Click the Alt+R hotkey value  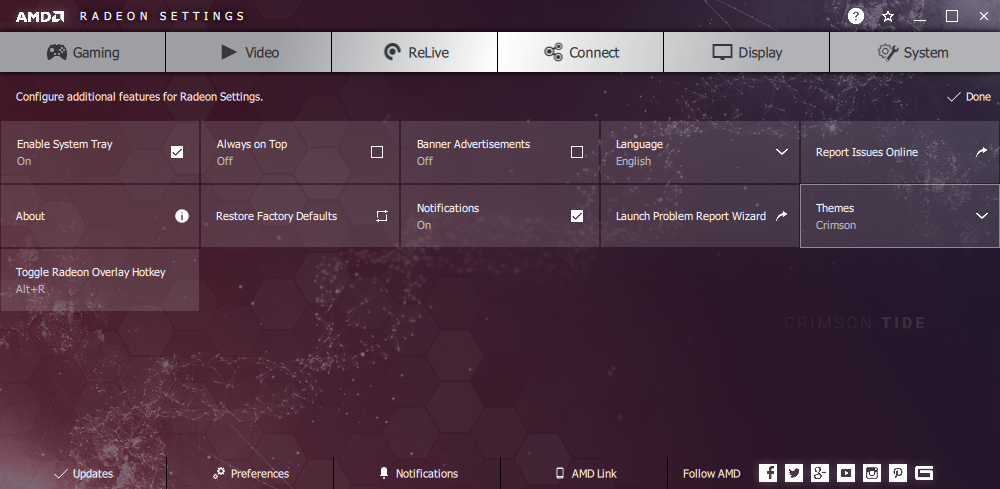point(31,289)
